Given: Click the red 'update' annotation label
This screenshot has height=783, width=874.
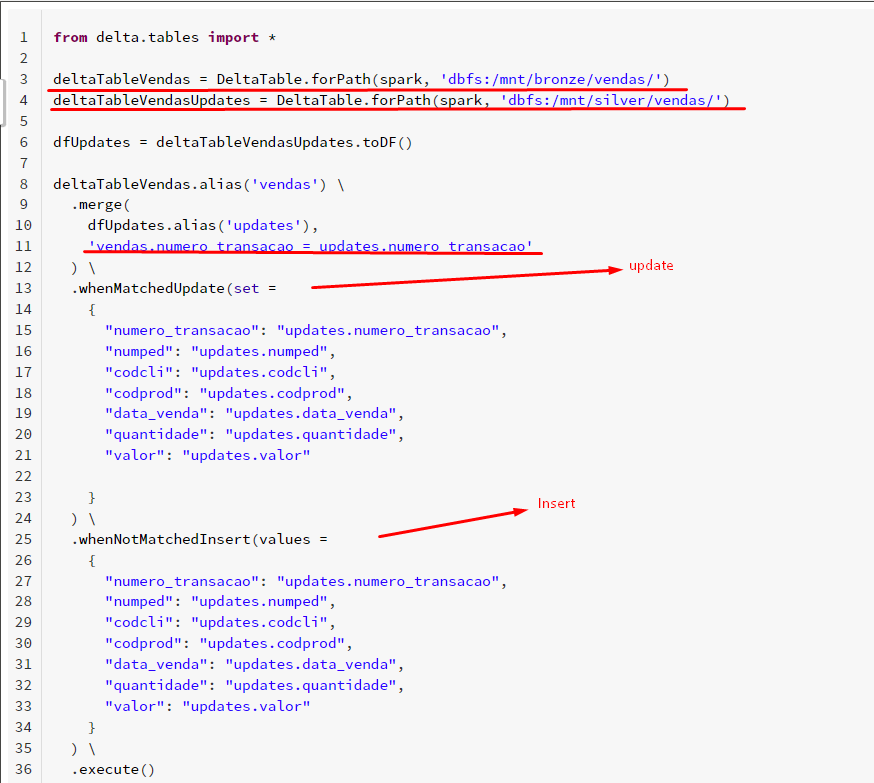Looking at the screenshot, I should pyautogui.click(x=651, y=266).
